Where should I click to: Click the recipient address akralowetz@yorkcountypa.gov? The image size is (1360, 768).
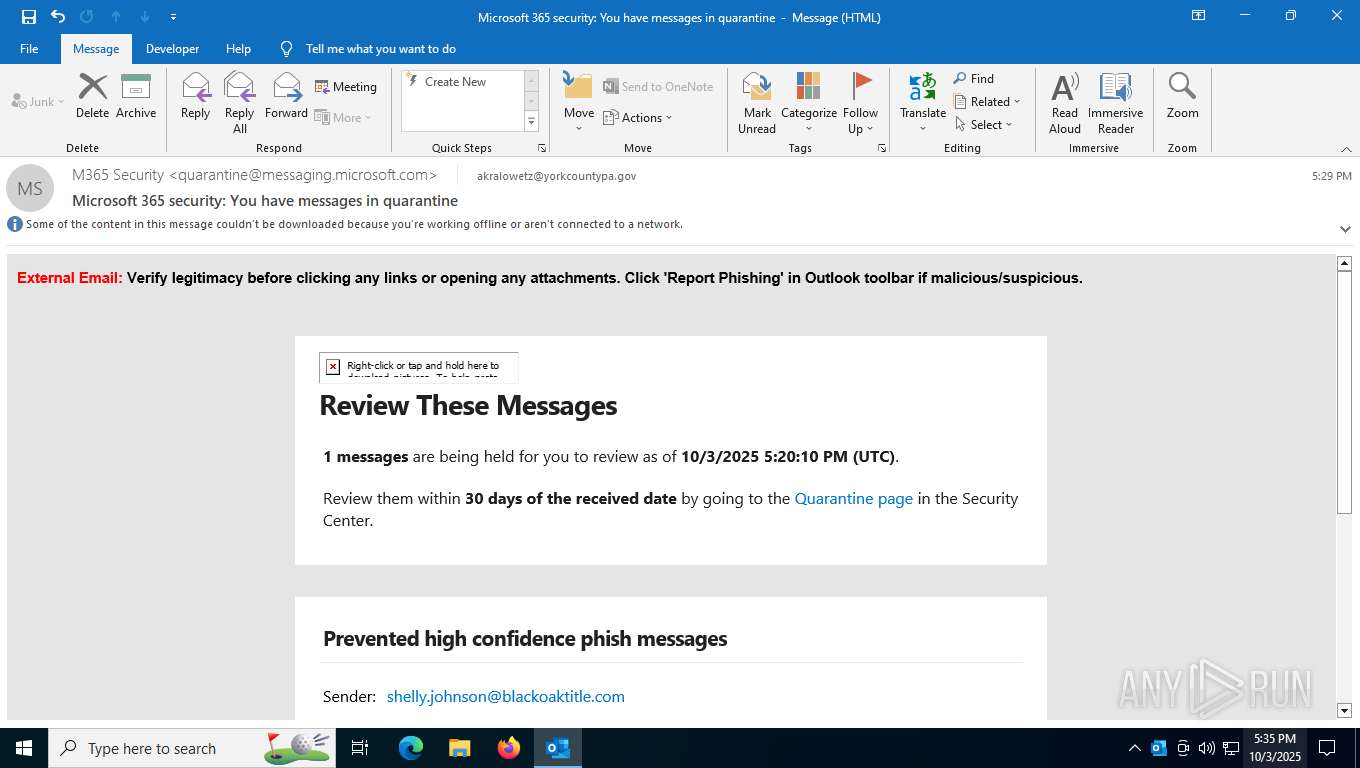(x=556, y=176)
